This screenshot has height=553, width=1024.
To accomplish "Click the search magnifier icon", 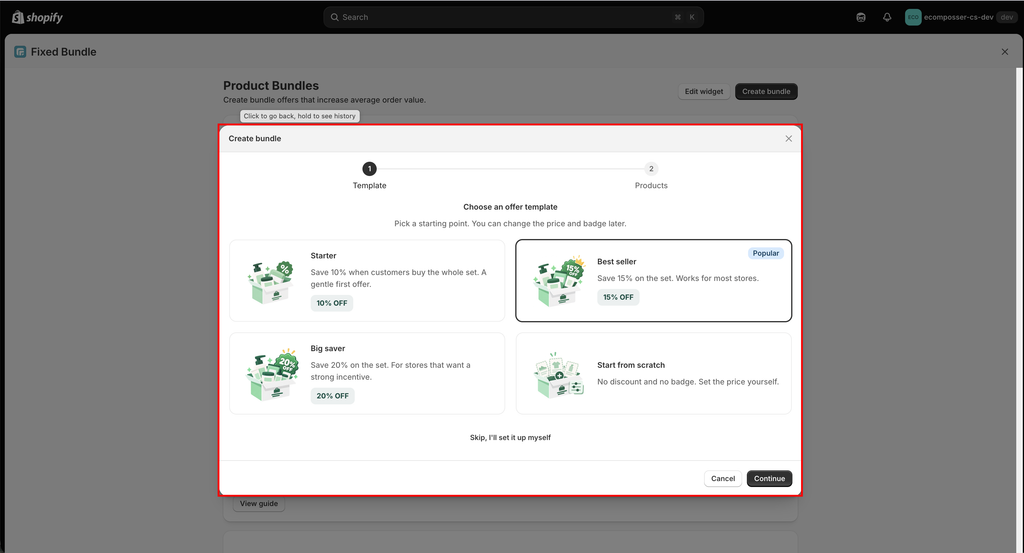I will 334,18.
